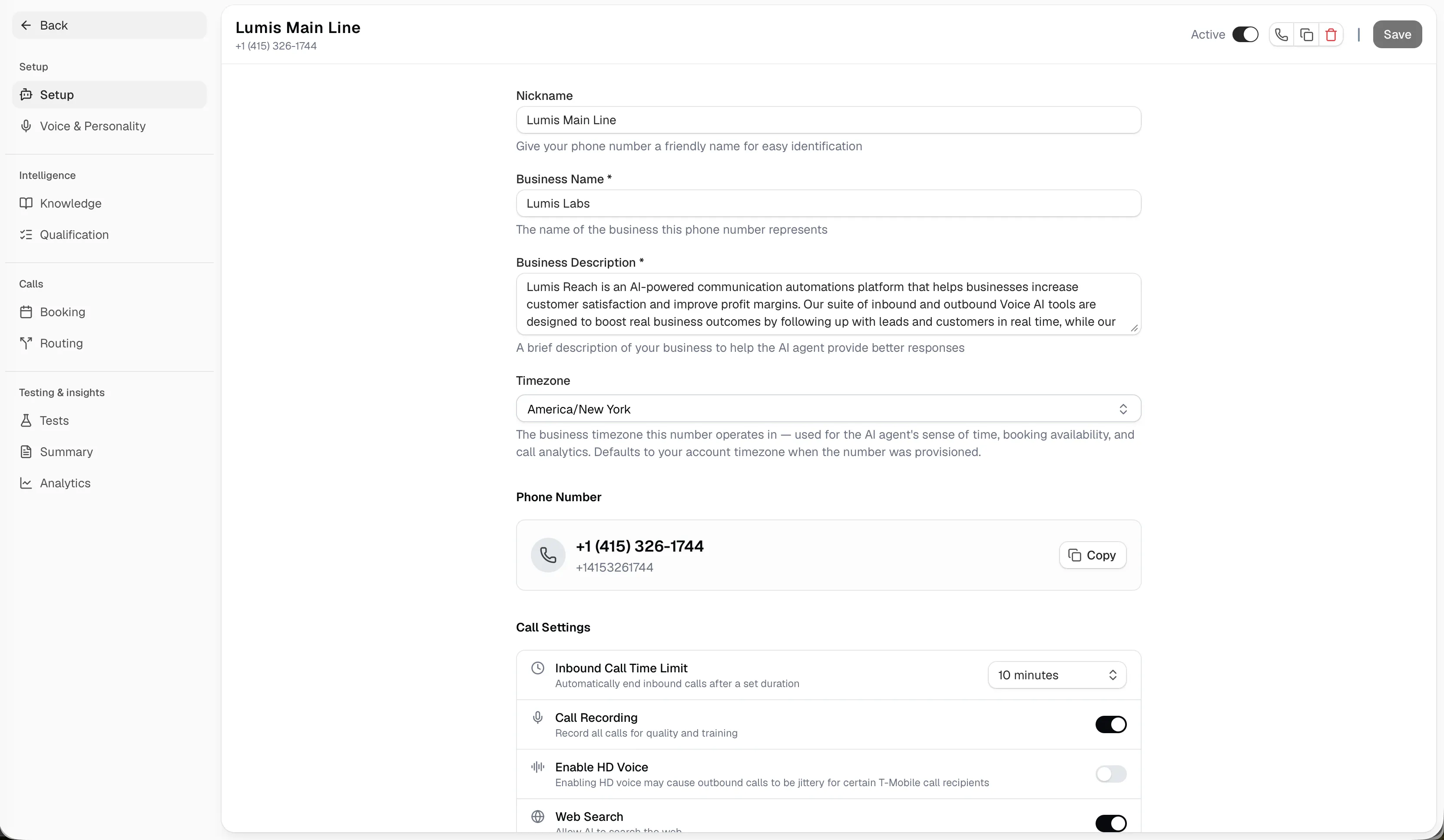Screen dimensions: 1444x840
Task: Click the waveform icon by Enable HD Voice
Action: coord(537,767)
